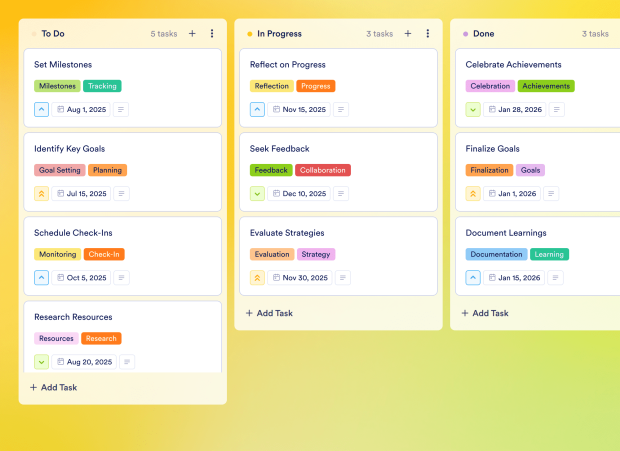The image size is (620, 451).
Task: Open priority selector on Research Resources card
Action: (41, 362)
